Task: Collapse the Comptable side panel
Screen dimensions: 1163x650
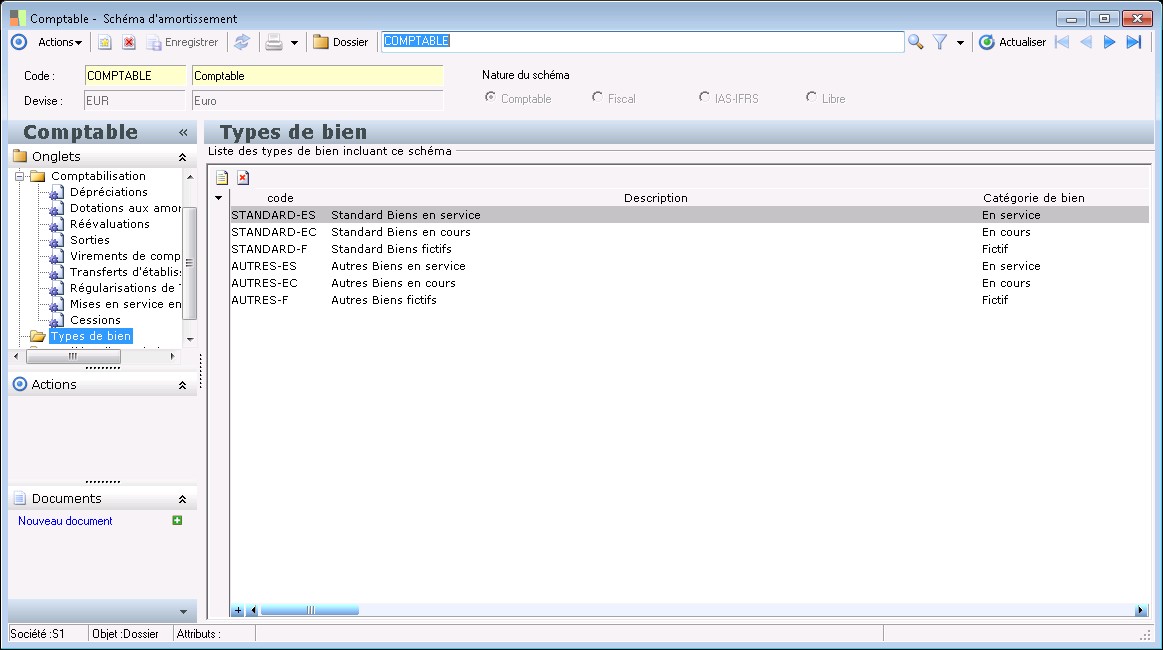Action: (183, 133)
